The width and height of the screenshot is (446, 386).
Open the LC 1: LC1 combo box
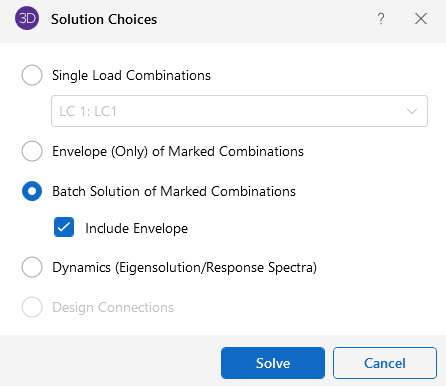pos(239,111)
